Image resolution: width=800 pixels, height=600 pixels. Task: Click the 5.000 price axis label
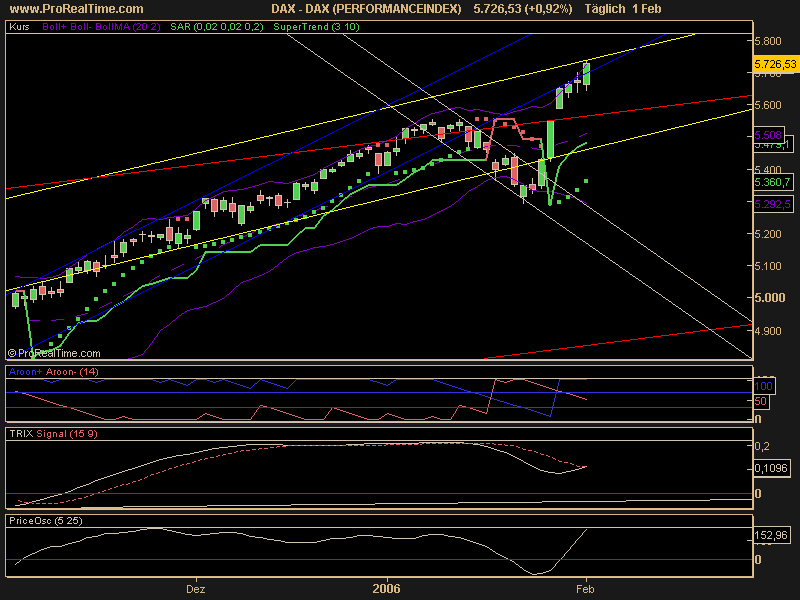pyautogui.click(x=770, y=297)
